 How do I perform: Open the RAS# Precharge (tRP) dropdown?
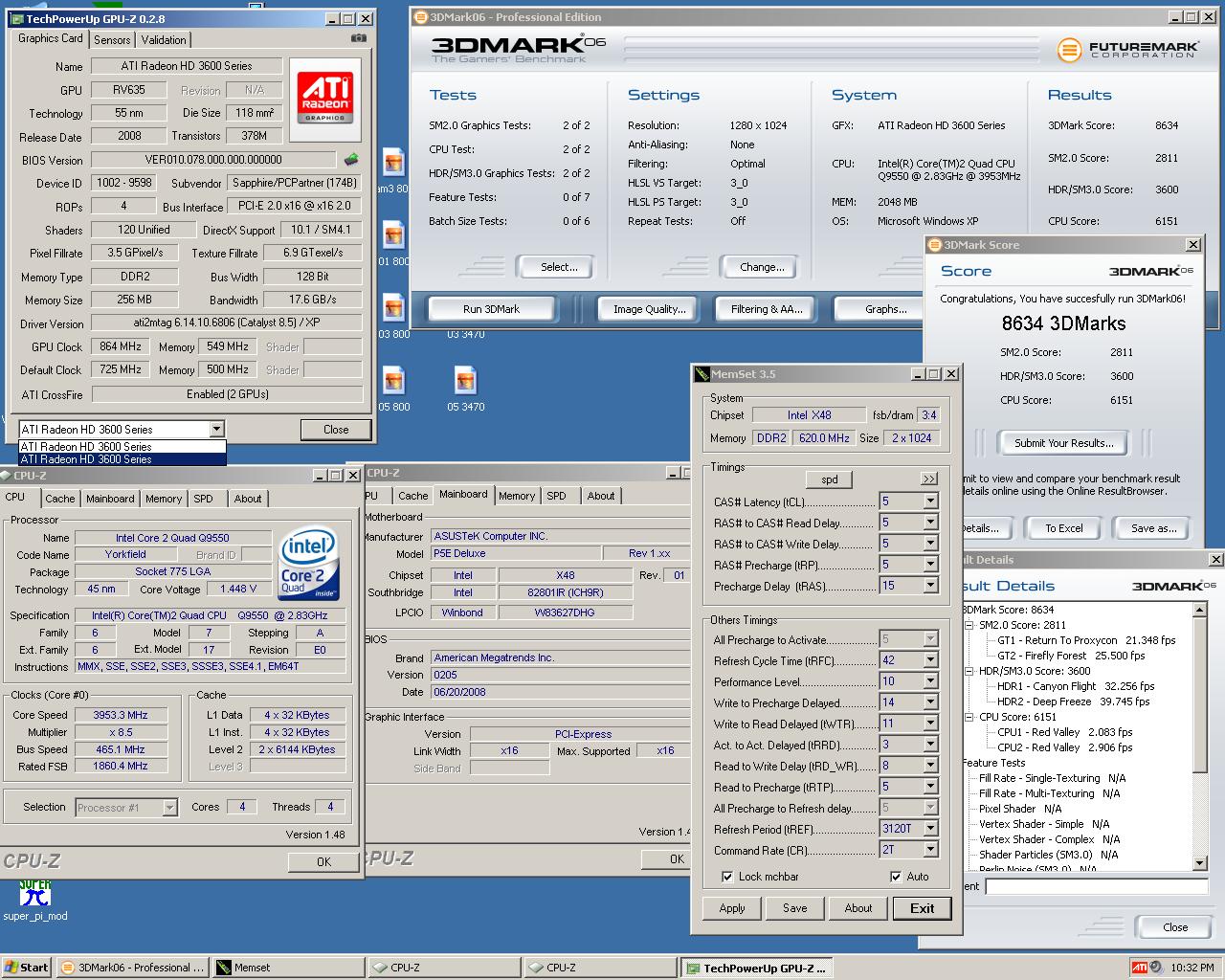pyautogui.click(x=930, y=565)
